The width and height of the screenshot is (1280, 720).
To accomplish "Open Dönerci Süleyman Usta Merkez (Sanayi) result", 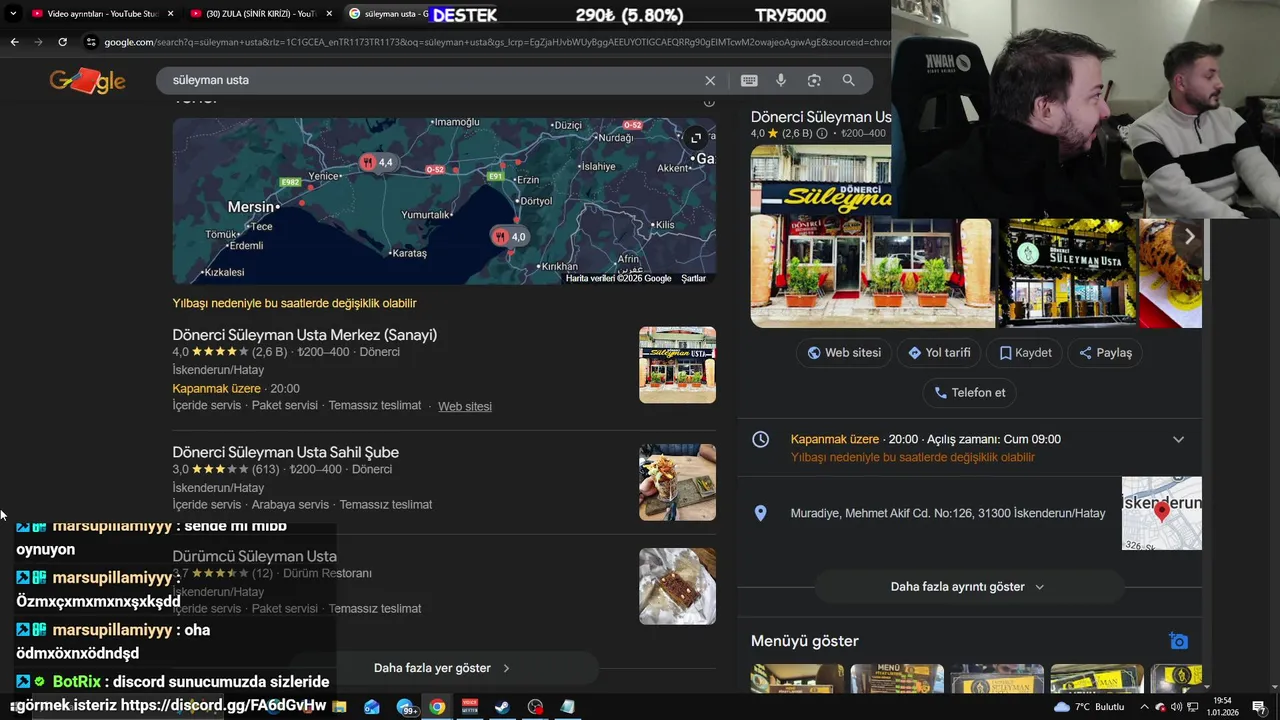I will [304, 335].
